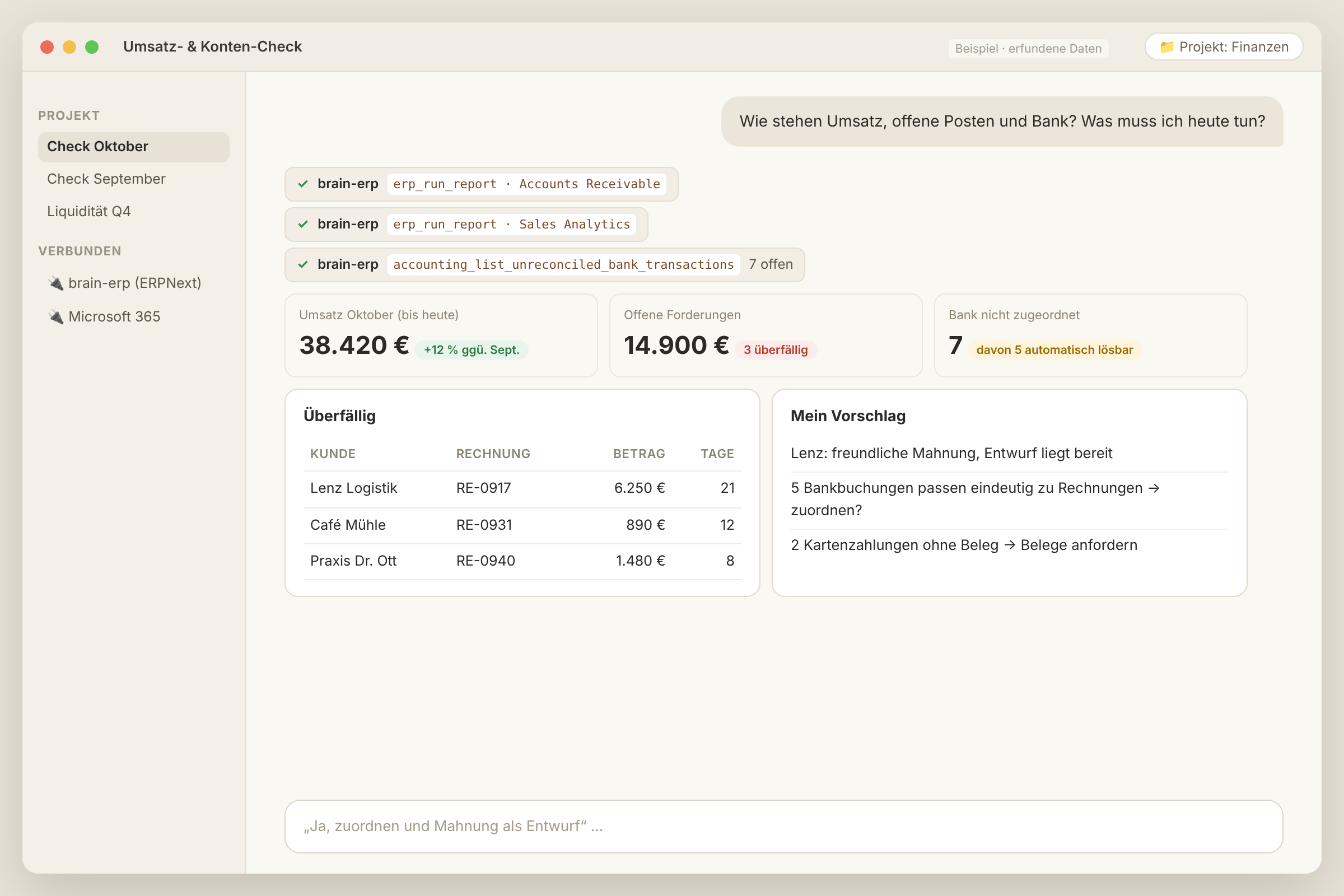Click the plug icon beside Microsoft 365
The height and width of the screenshot is (896, 1344).
(56, 316)
